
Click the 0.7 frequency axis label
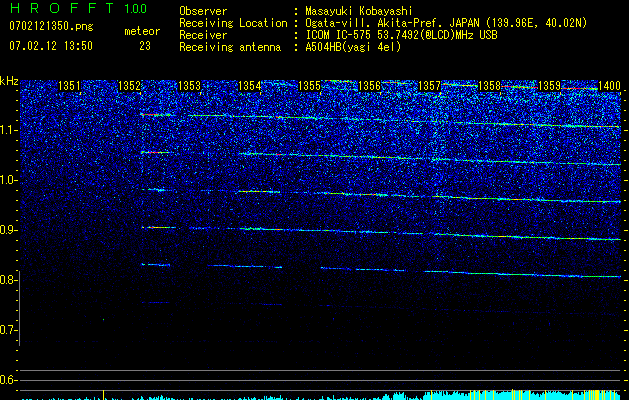click(8, 330)
